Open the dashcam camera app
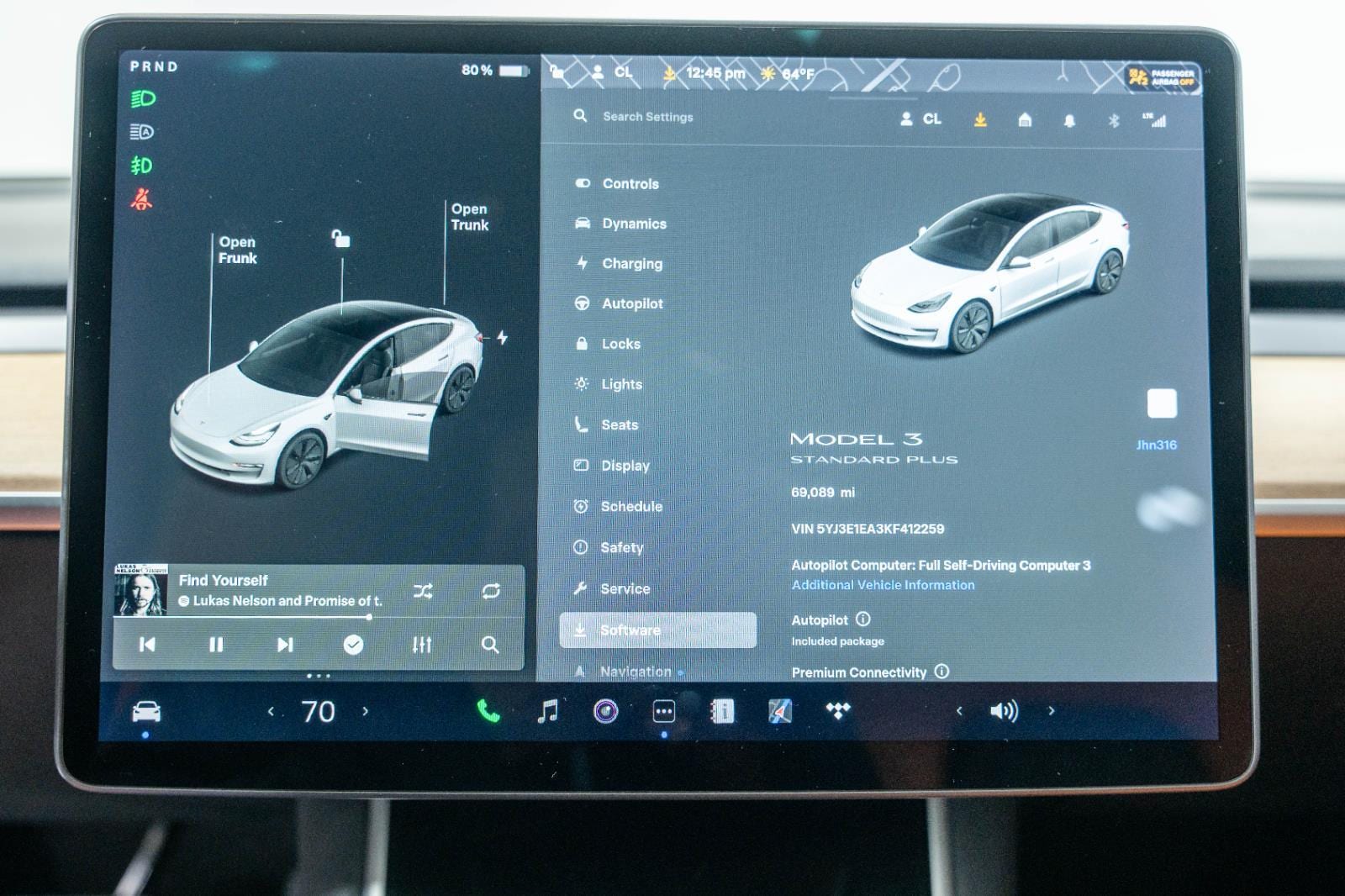This screenshot has width=1345, height=896. [605, 711]
